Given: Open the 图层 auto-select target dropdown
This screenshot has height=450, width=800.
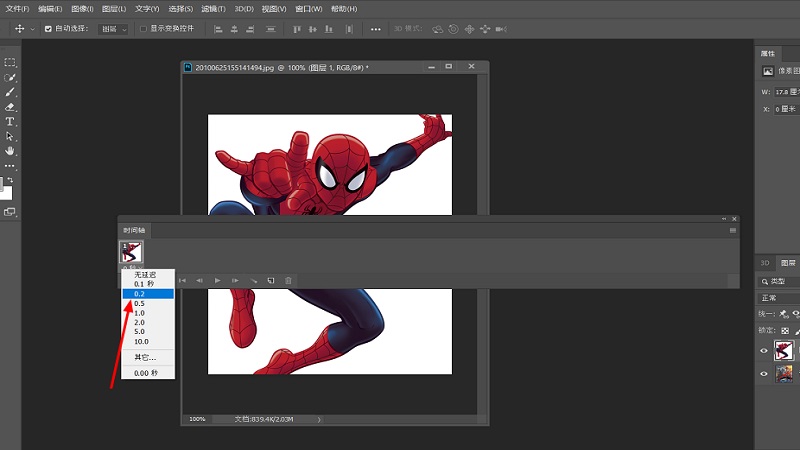Looking at the screenshot, I should pyautogui.click(x=113, y=29).
